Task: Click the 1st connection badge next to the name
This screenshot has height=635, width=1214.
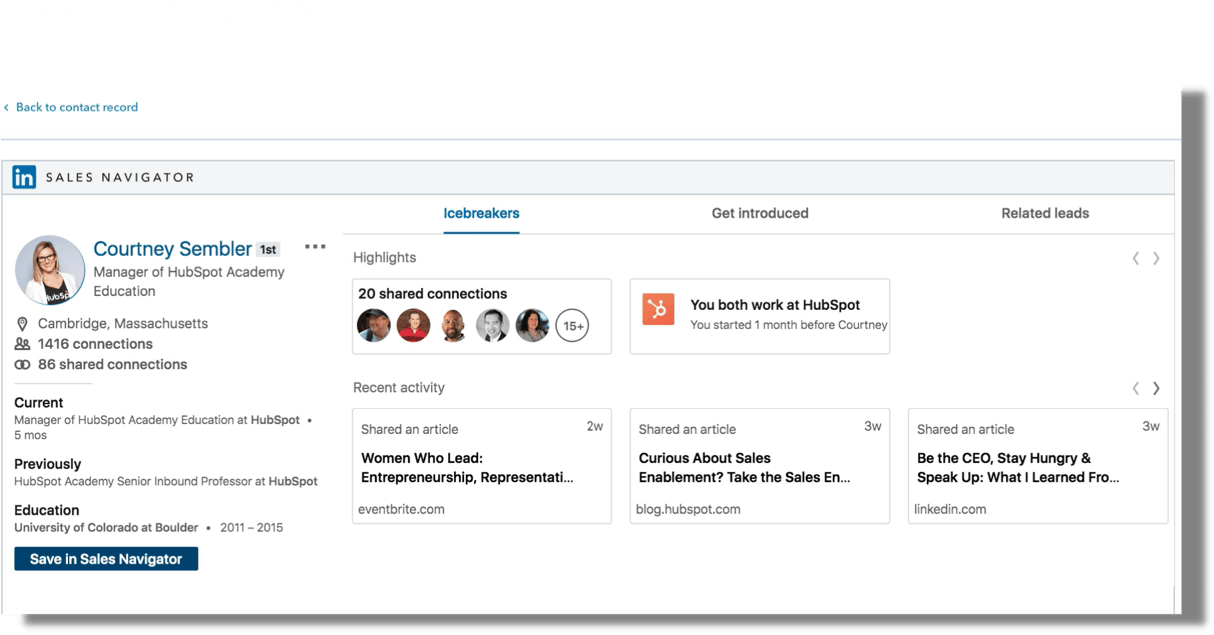Action: click(266, 249)
